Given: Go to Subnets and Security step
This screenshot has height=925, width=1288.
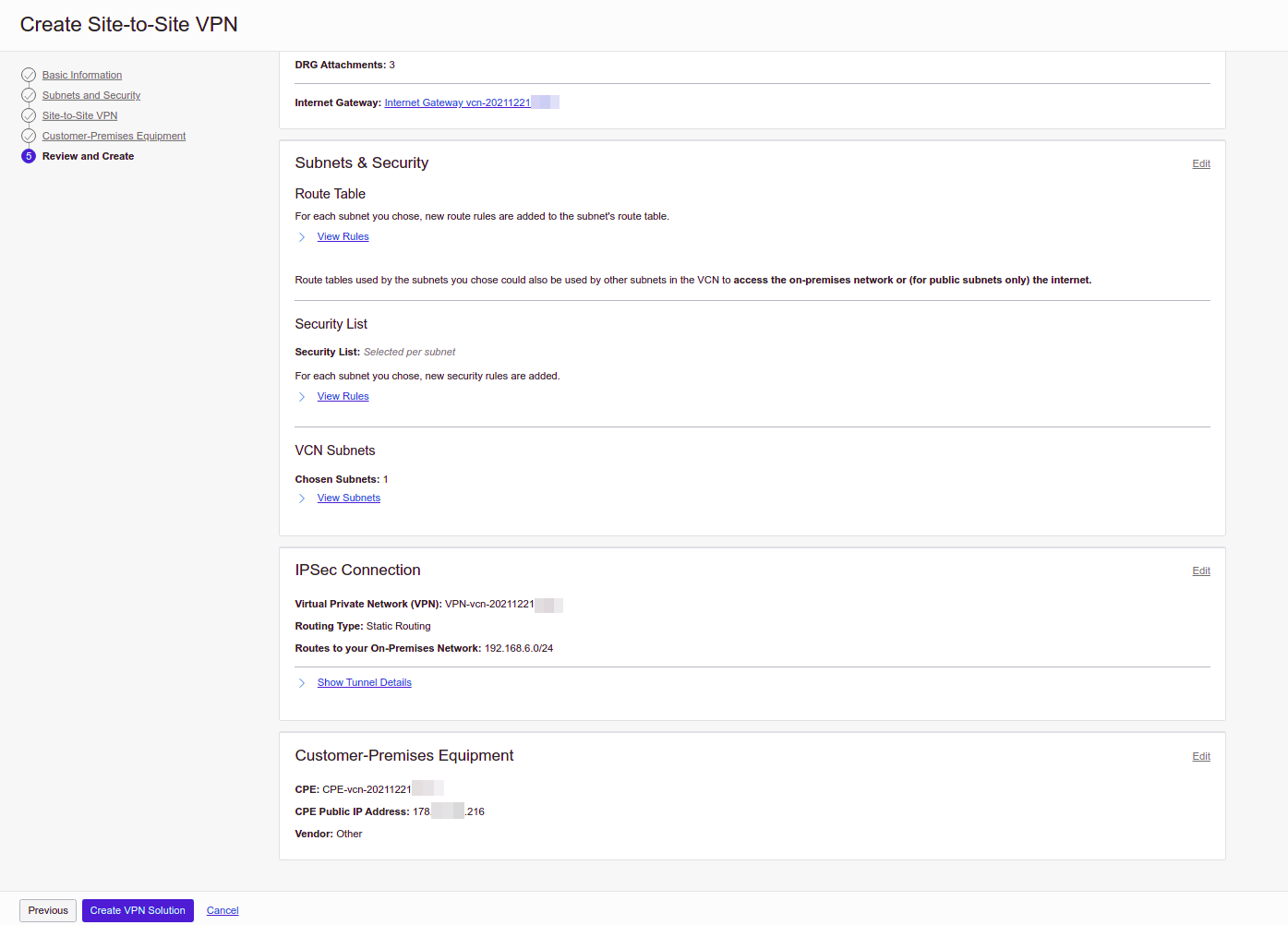Looking at the screenshot, I should click(91, 95).
